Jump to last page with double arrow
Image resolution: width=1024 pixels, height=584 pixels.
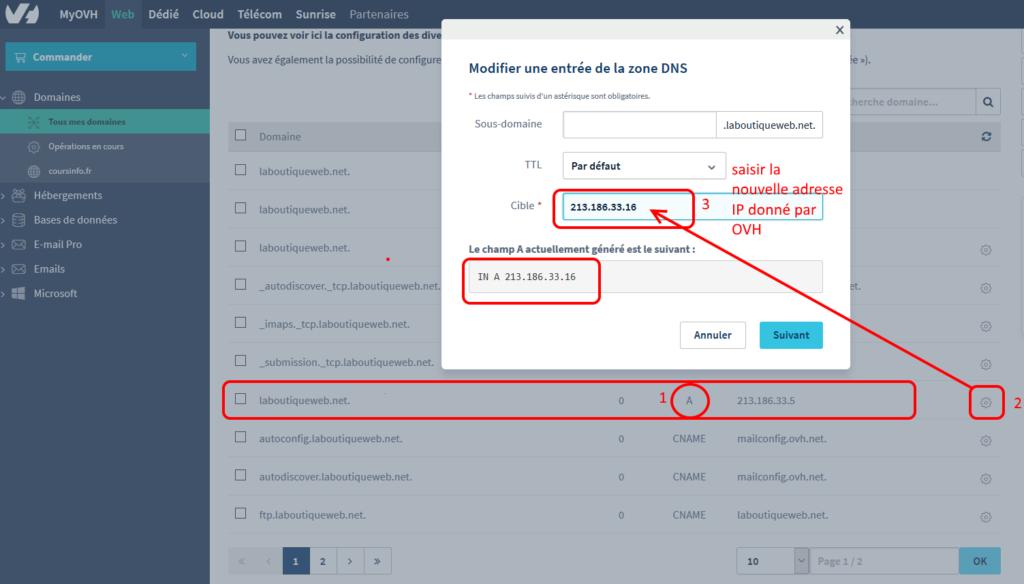[377, 561]
